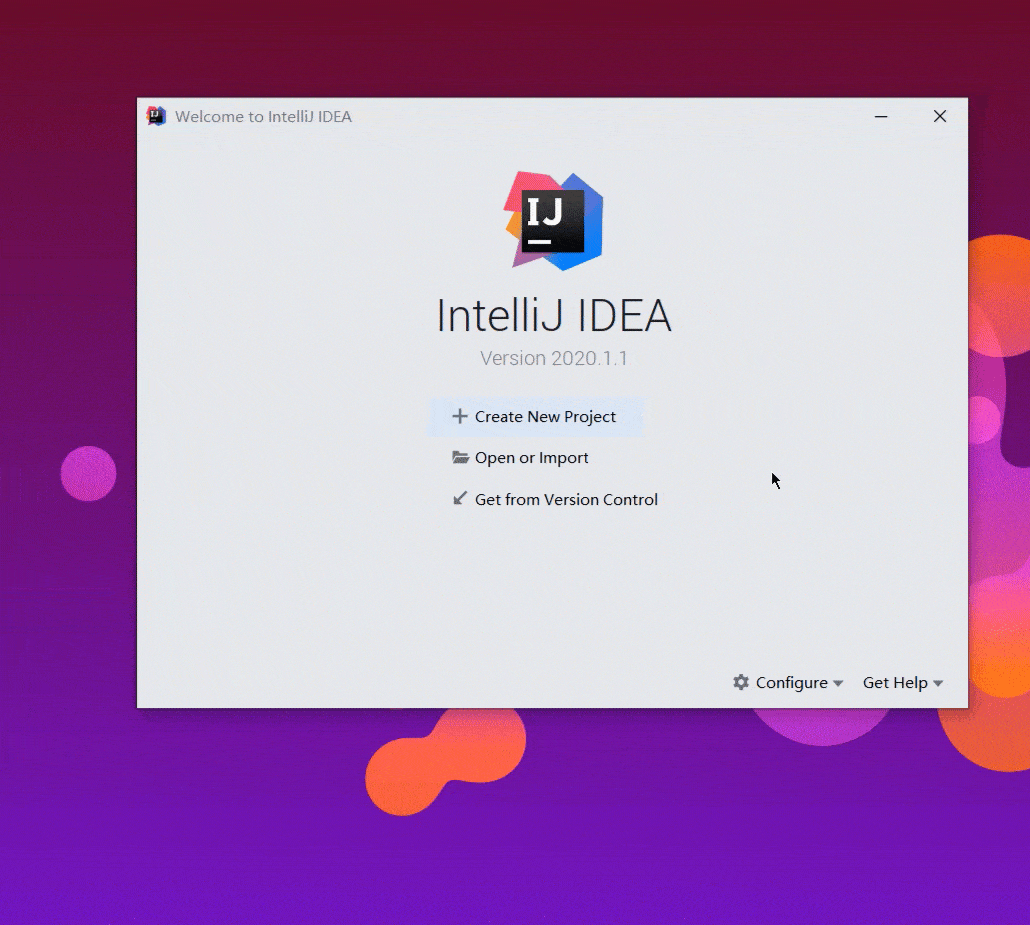Minimize the Welcome to IntelliJ IDEA window

tap(881, 116)
